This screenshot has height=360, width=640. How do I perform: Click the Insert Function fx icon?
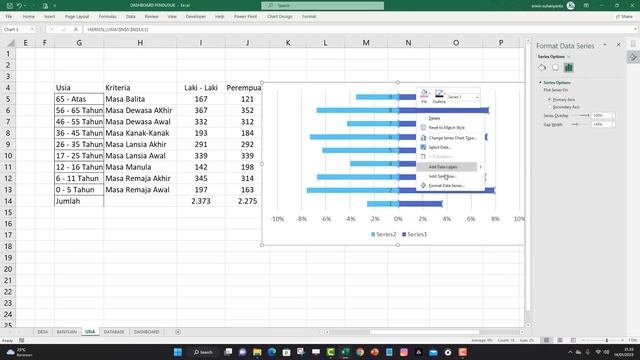(x=76, y=29)
